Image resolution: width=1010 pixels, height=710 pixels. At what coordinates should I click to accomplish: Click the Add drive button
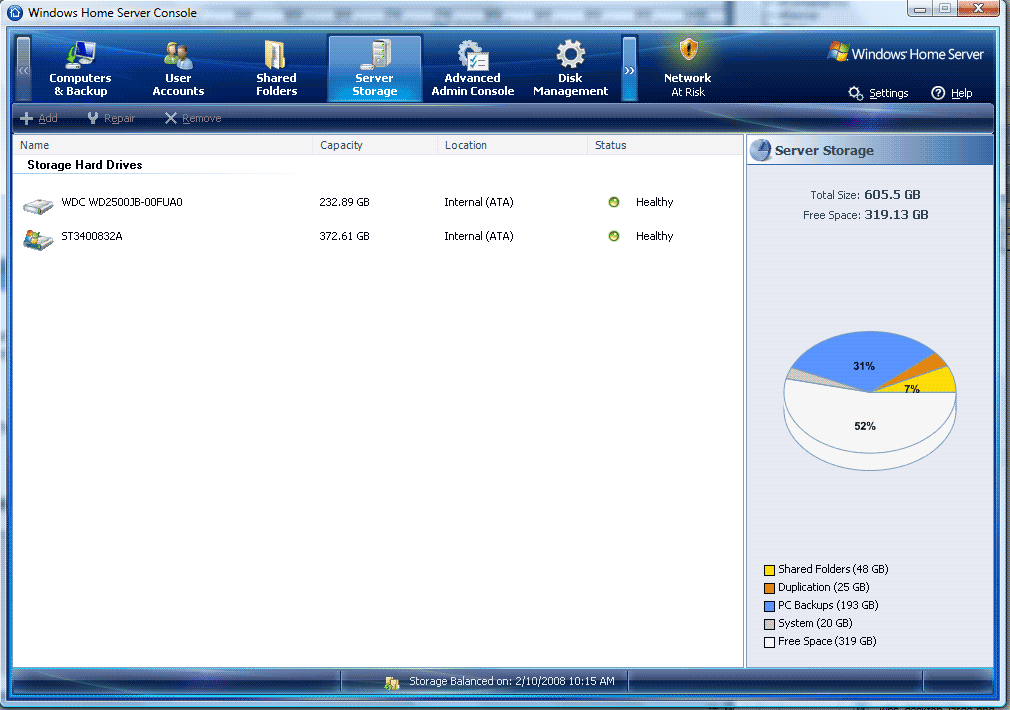click(x=39, y=118)
